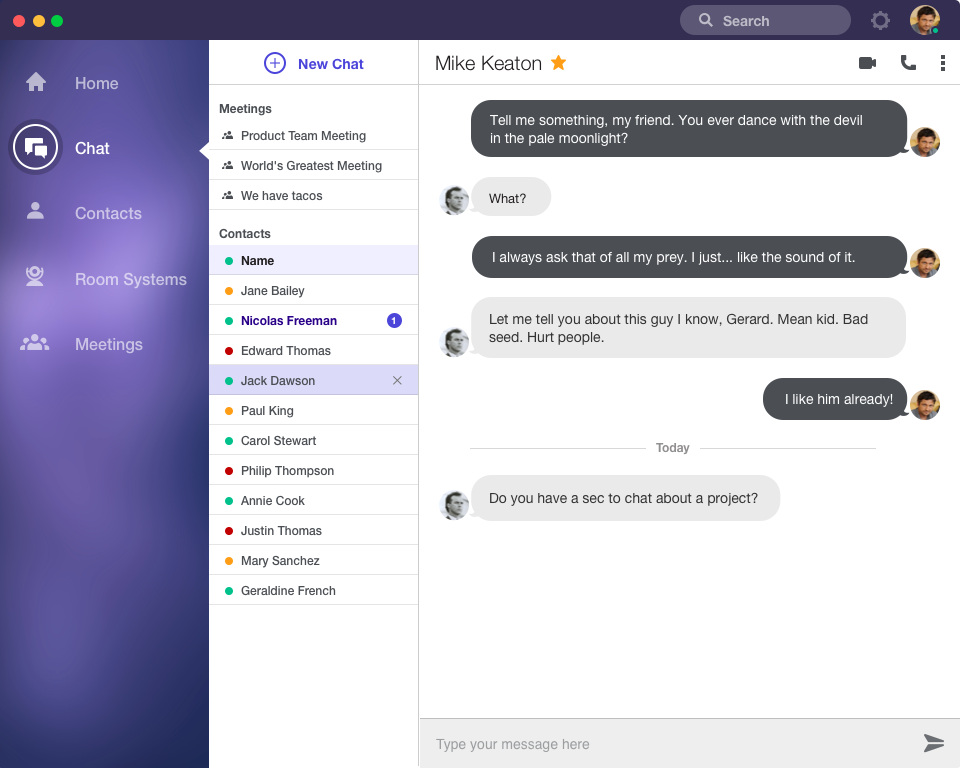Click the Contacts person icon

36,211
